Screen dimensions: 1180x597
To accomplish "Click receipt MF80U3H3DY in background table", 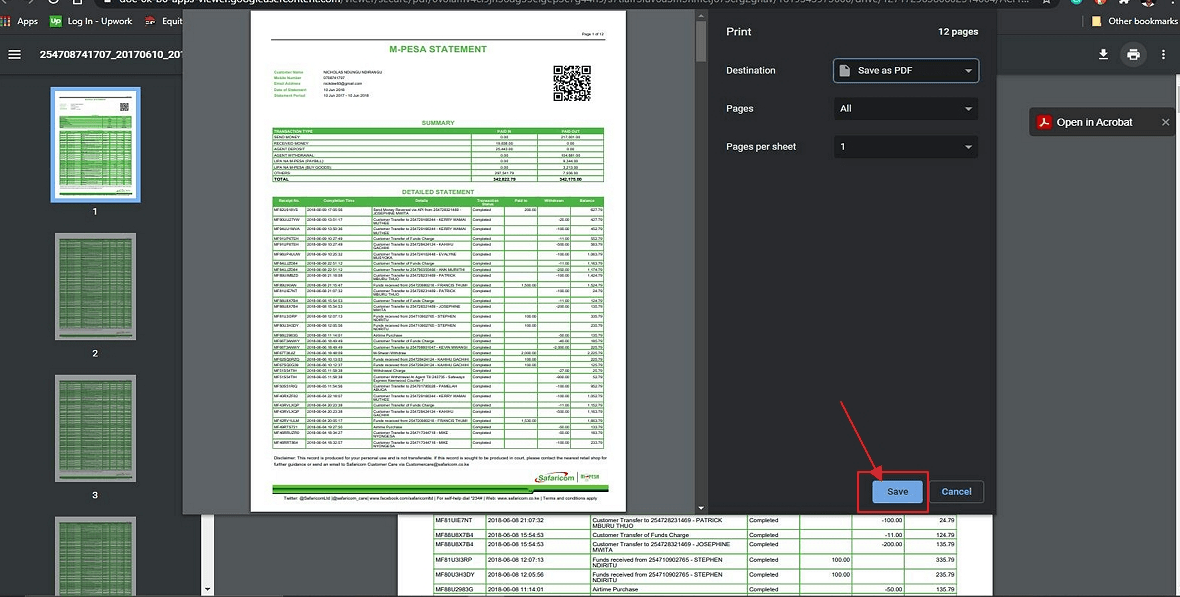I will pos(454,575).
